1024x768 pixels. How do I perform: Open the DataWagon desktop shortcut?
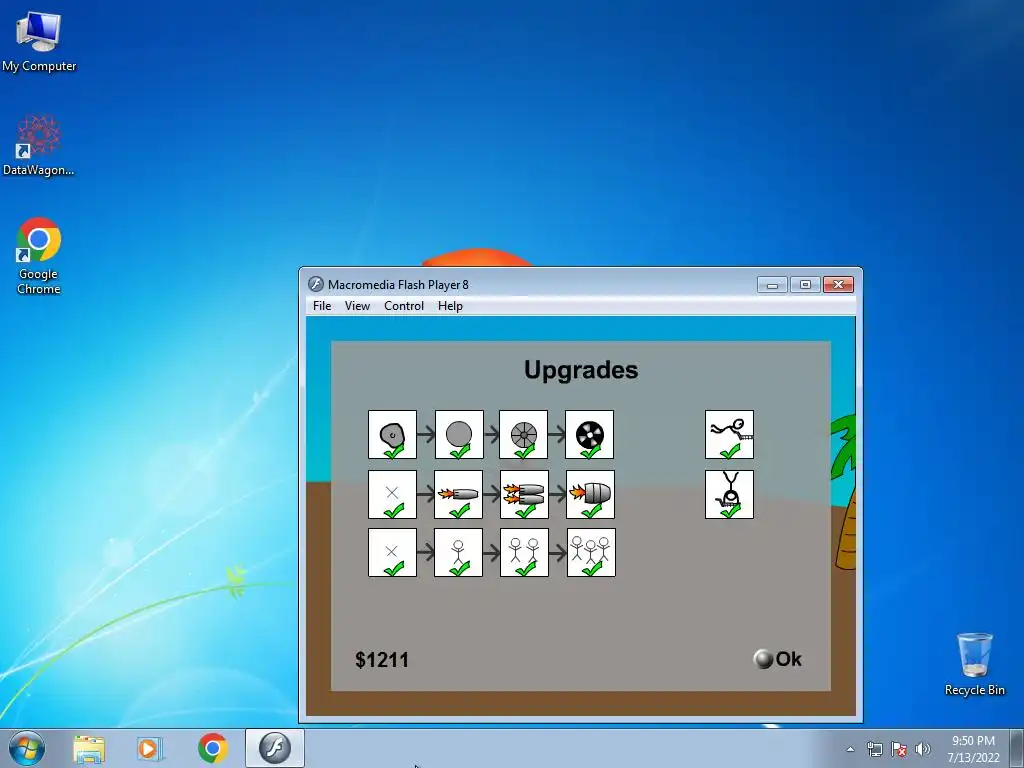[x=39, y=145]
